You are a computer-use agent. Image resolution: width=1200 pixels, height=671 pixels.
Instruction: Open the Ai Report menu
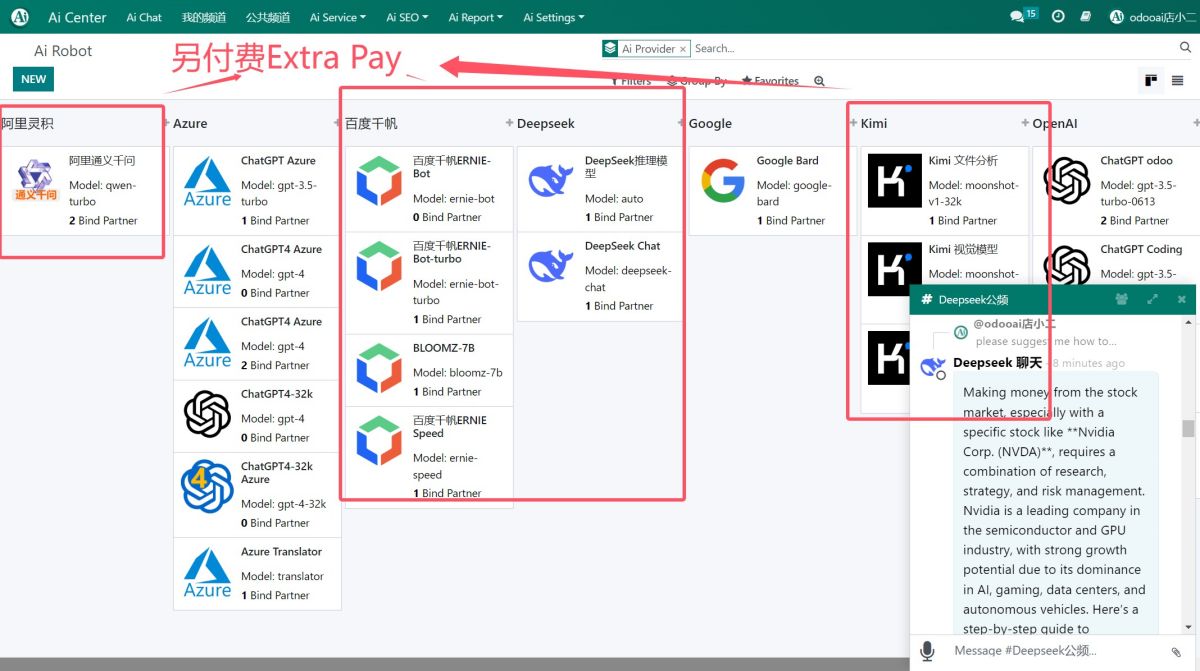point(476,17)
